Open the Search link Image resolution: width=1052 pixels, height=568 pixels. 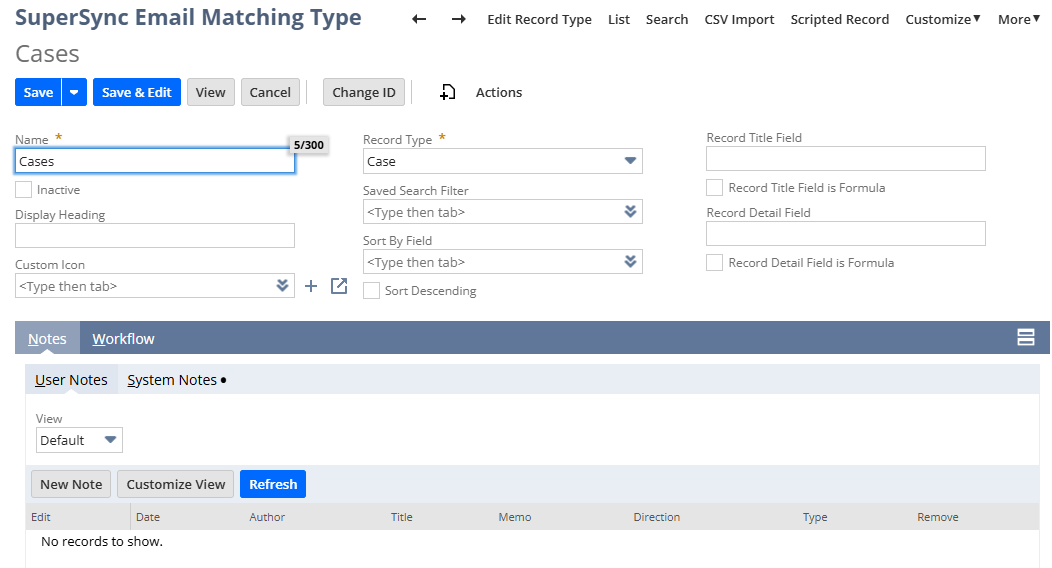pos(667,19)
